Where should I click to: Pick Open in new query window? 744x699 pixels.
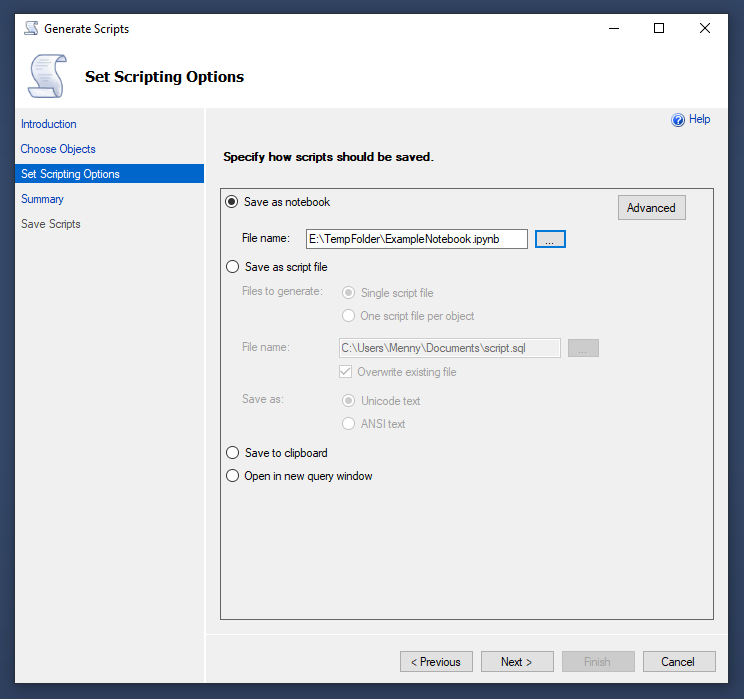[233, 476]
